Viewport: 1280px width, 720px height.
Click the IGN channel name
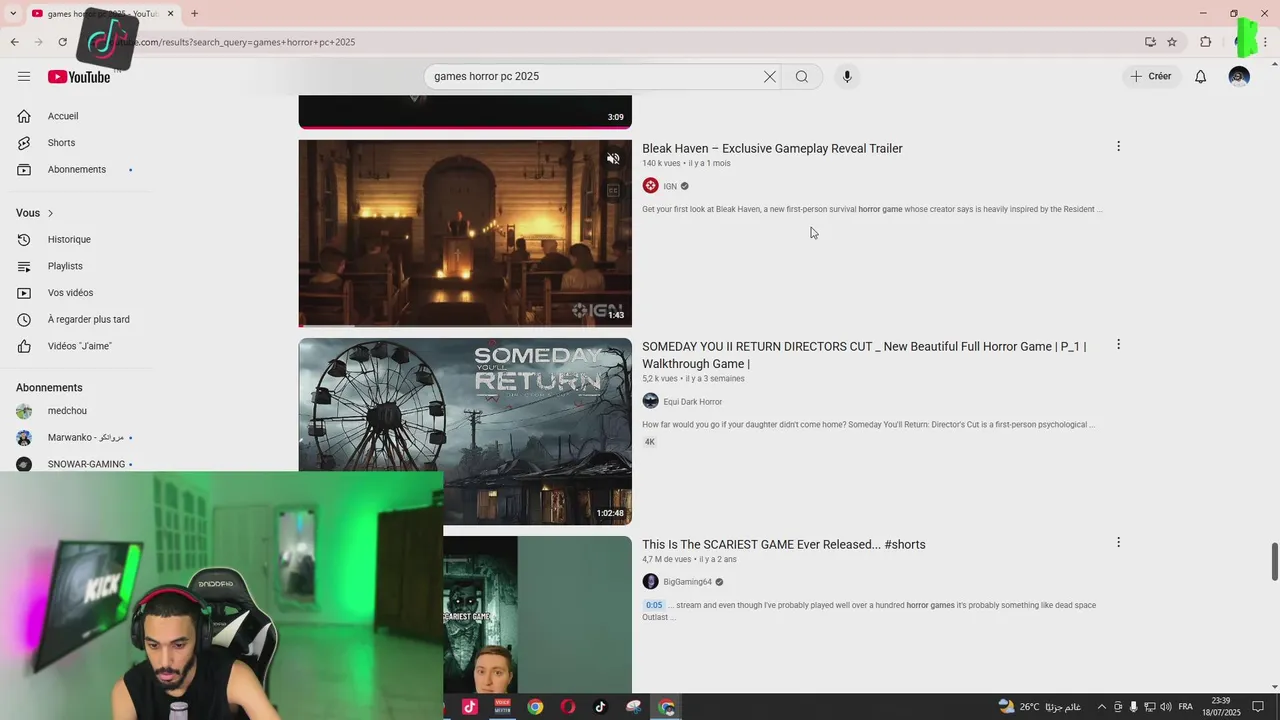pyautogui.click(x=670, y=187)
